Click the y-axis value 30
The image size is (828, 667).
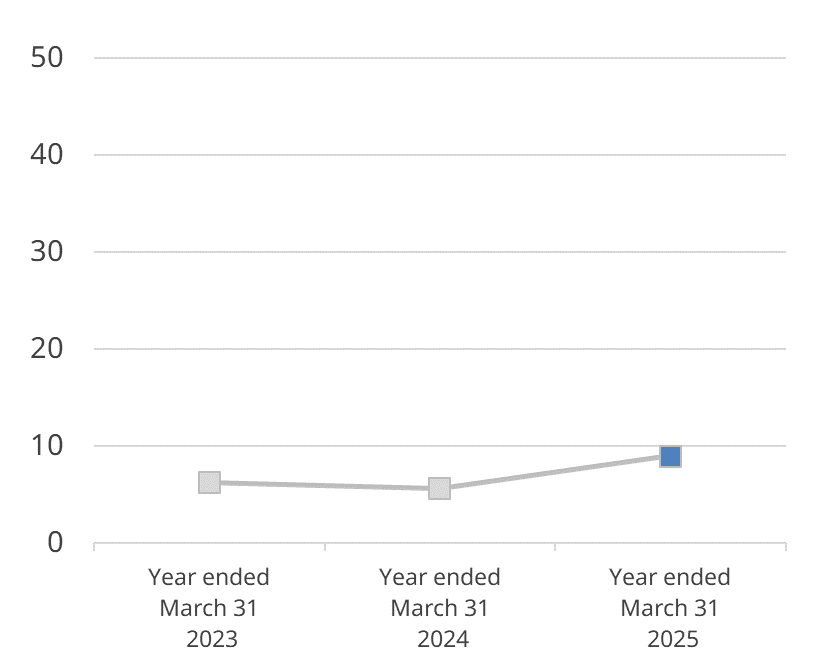point(46,251)
